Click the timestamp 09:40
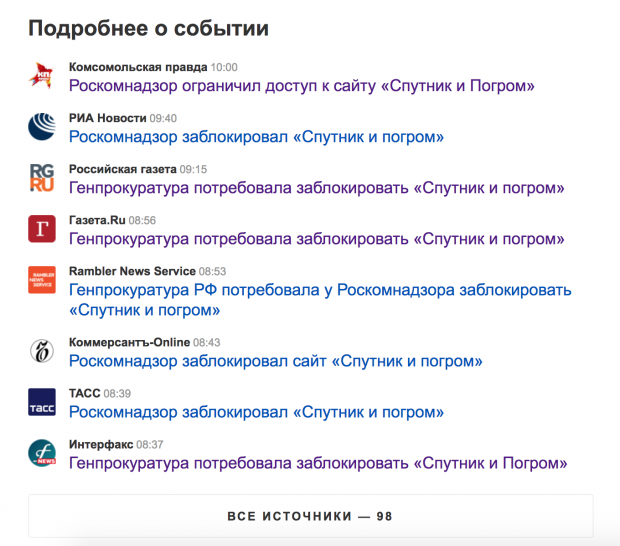620x546 pixels. point(163,119)
